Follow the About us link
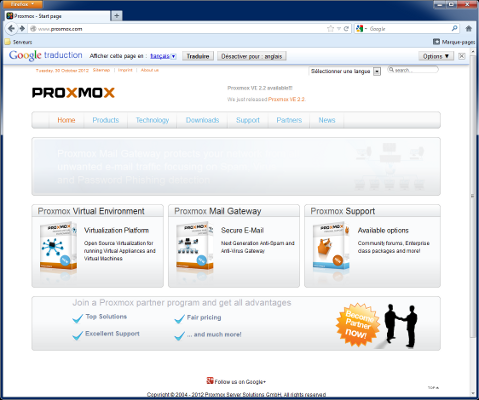Screen dimensions: 479x400 tap(150, 70)
